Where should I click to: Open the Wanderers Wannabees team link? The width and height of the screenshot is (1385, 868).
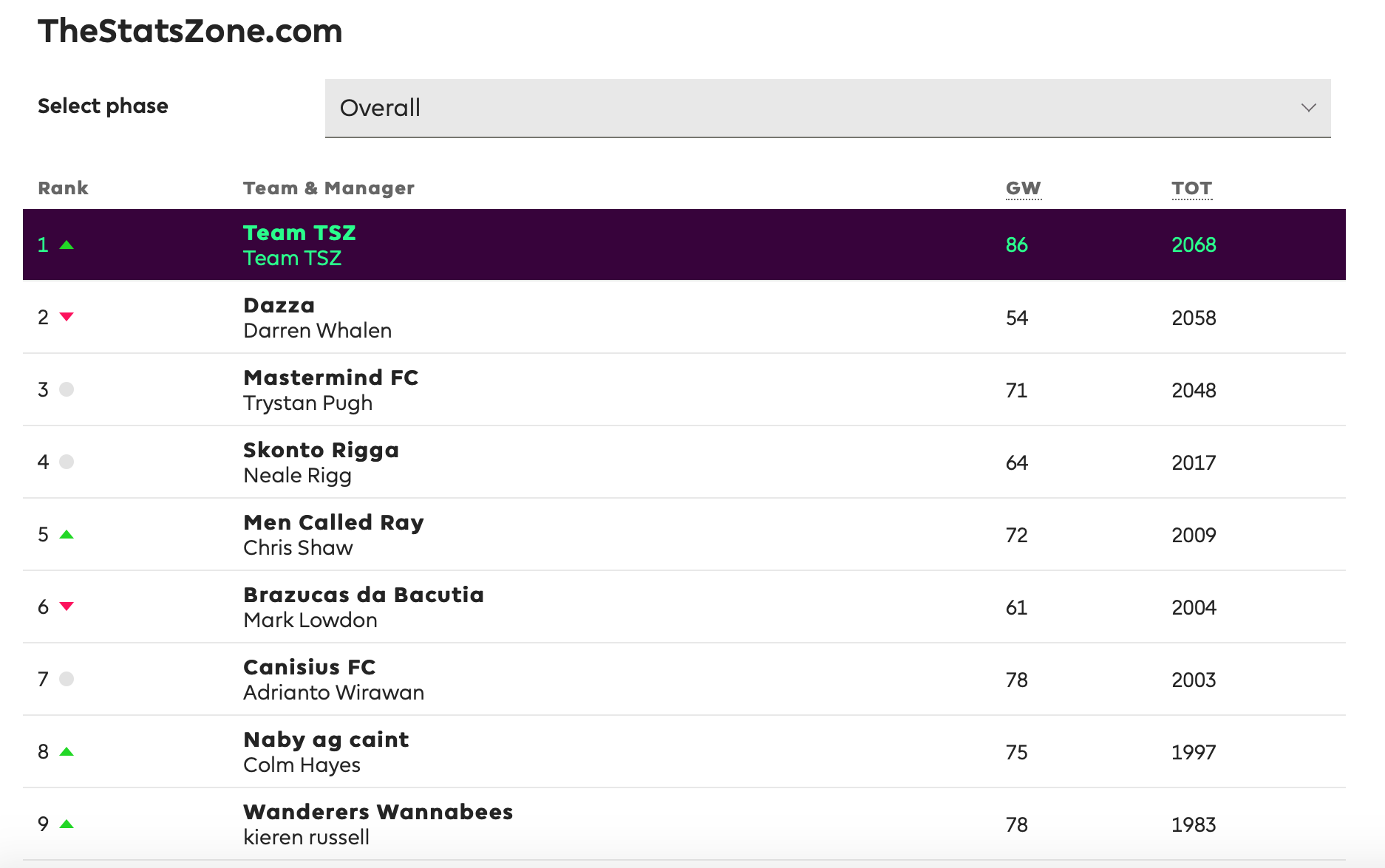coord(378,812)
